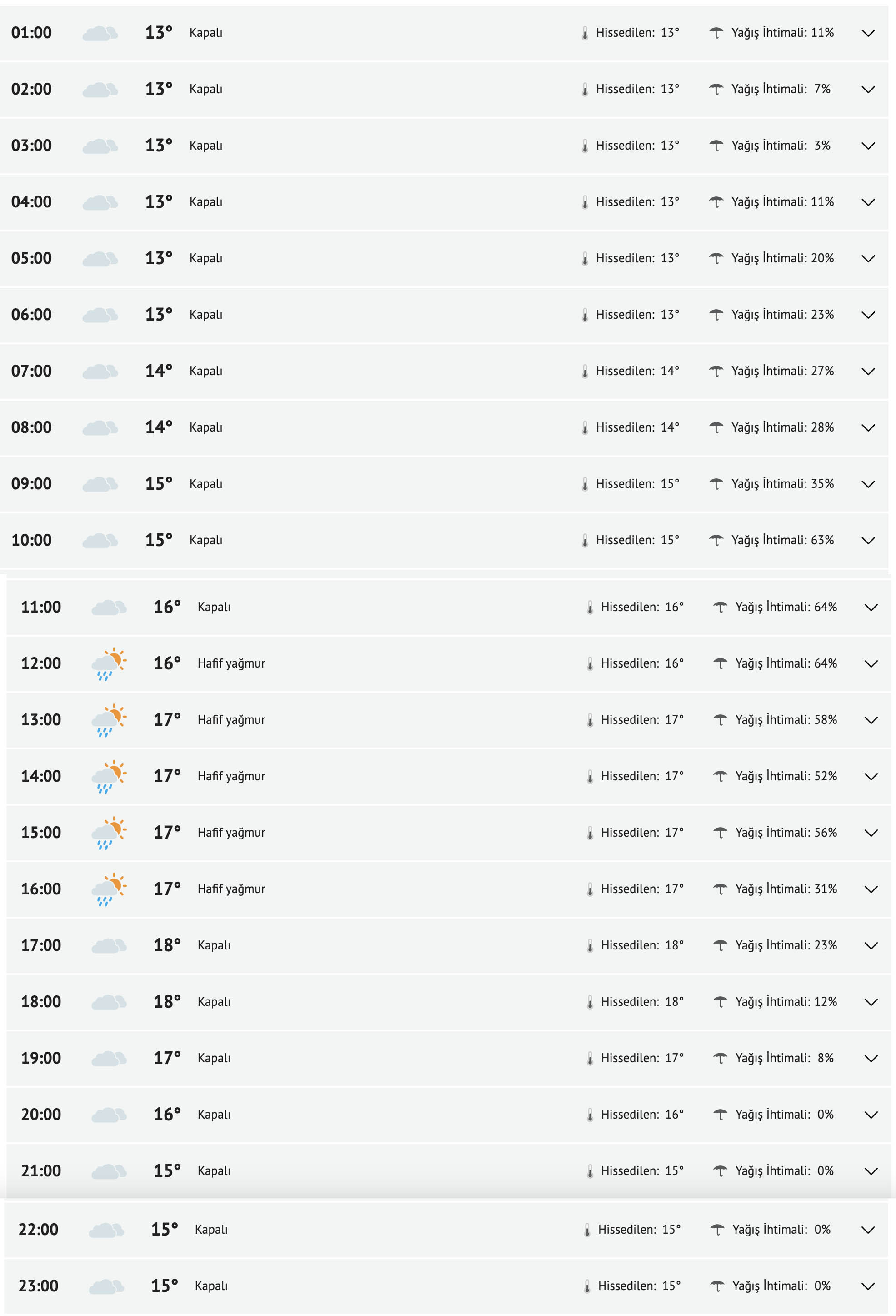Screen dimensions: 896x1316
Task: Click "Yağış İhtimali: 63%" at 10:00
Action: click(782, 540)
